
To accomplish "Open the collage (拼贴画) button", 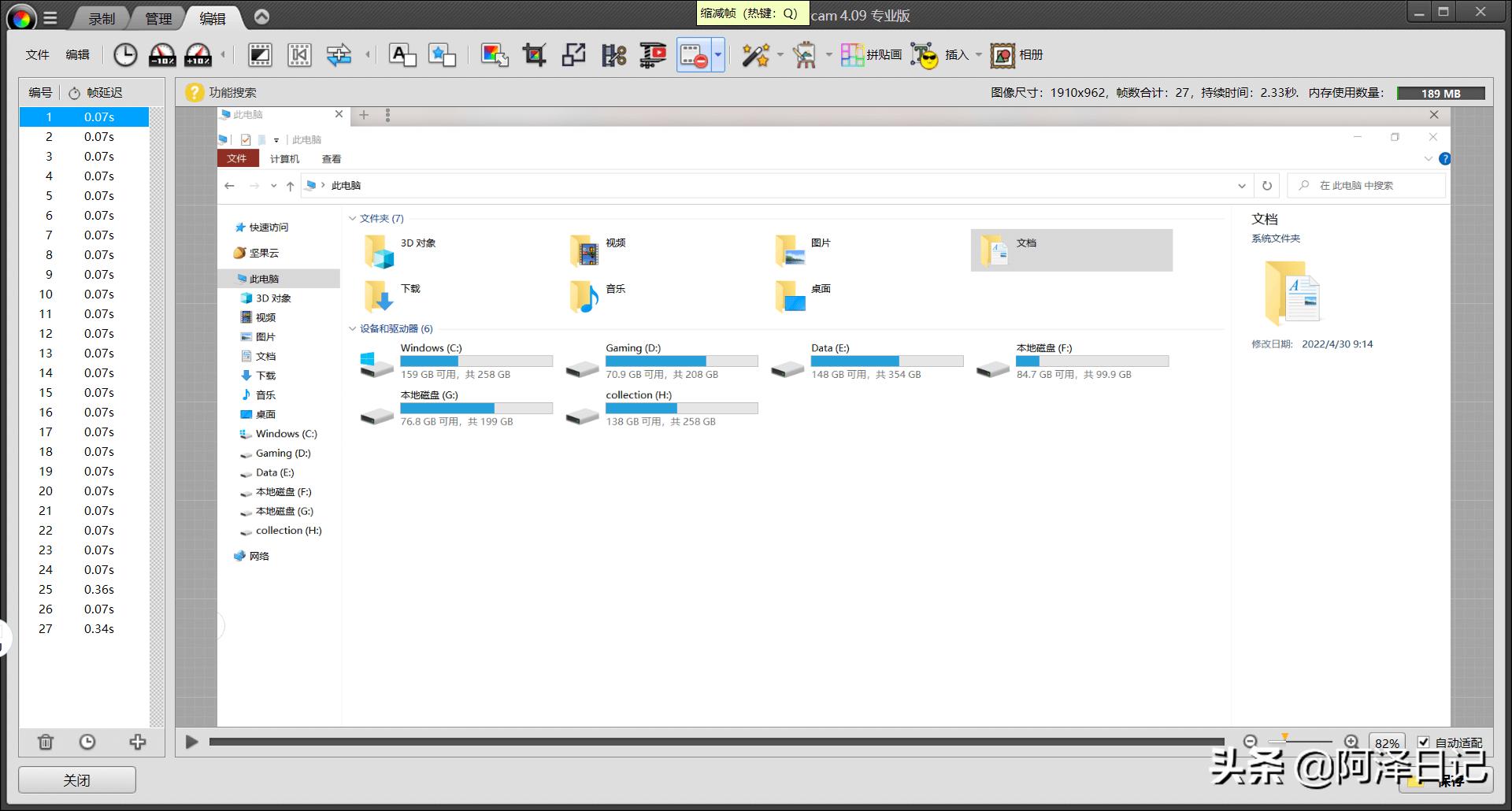I will [871, 55].
